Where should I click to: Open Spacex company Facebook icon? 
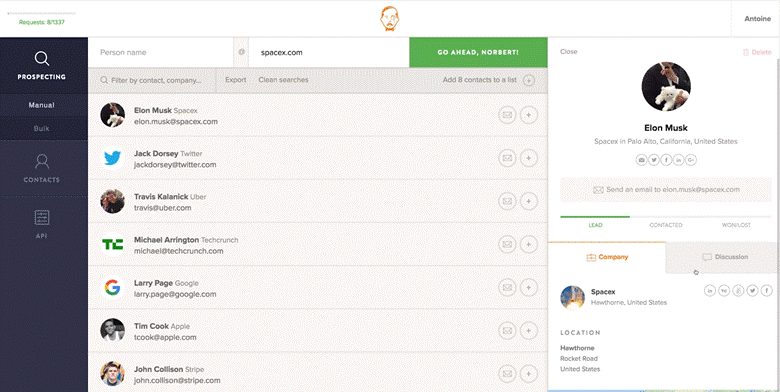pyautogui.click(x=767, y=291)
